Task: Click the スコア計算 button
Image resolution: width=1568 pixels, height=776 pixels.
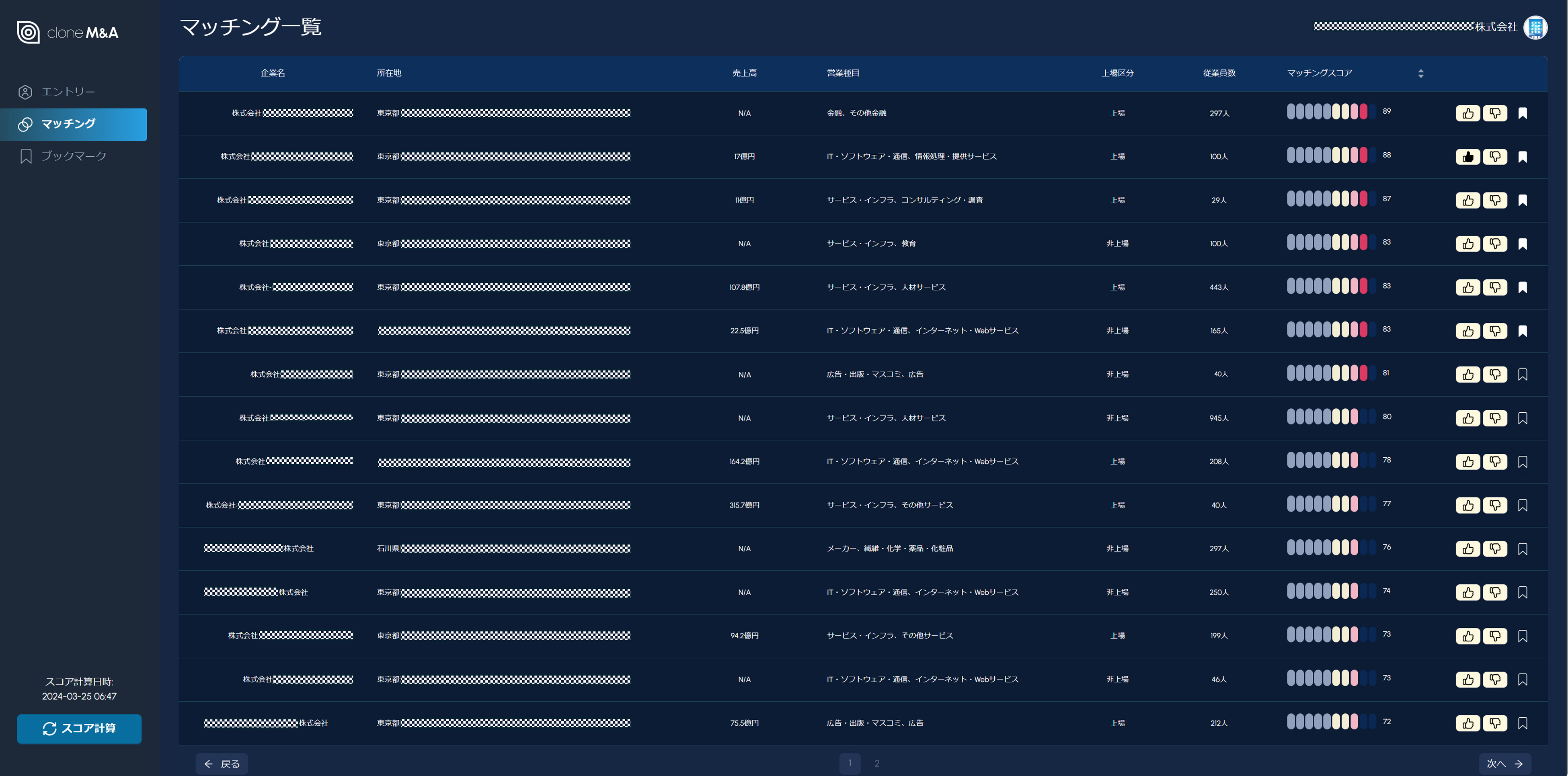Action: [x=79, y=729]
